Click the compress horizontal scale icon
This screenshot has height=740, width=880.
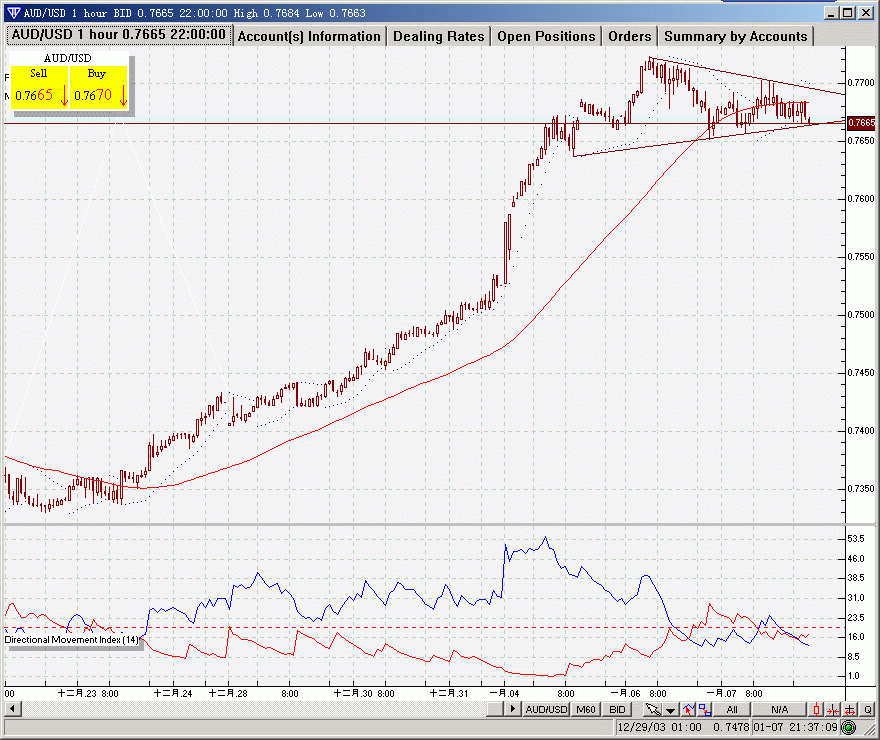(833, 710)
